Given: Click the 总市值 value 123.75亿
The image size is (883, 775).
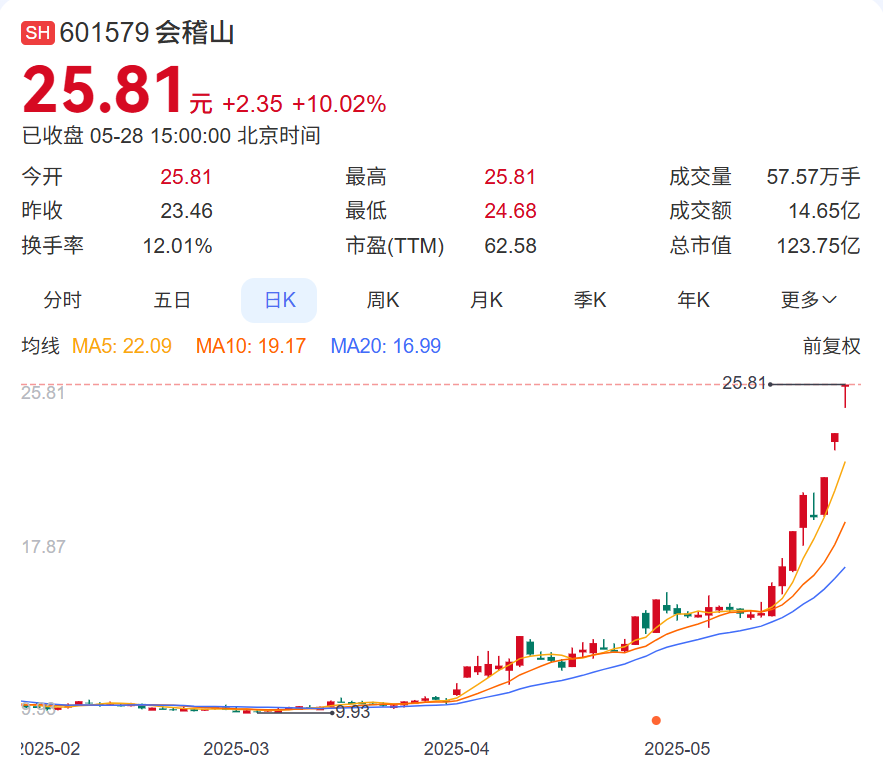Looking at the screenshot, I should [x=819, y=246].
